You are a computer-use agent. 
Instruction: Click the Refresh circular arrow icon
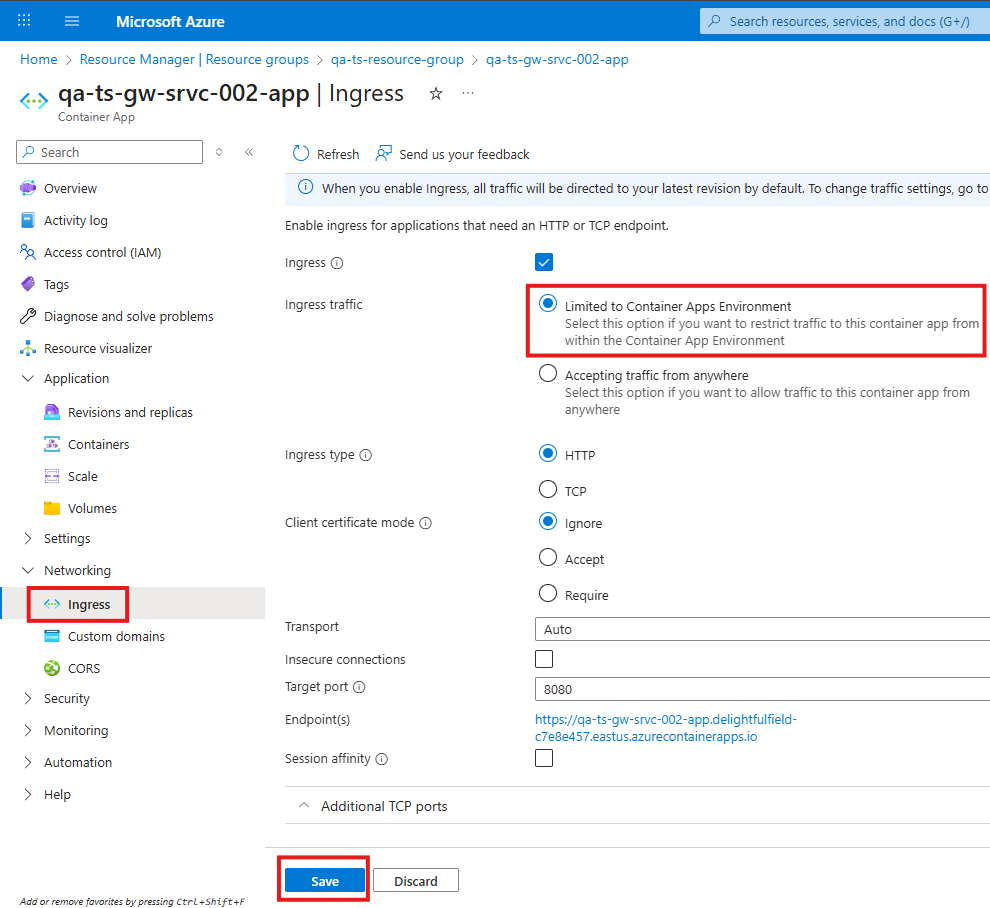(x=301, y=154)
